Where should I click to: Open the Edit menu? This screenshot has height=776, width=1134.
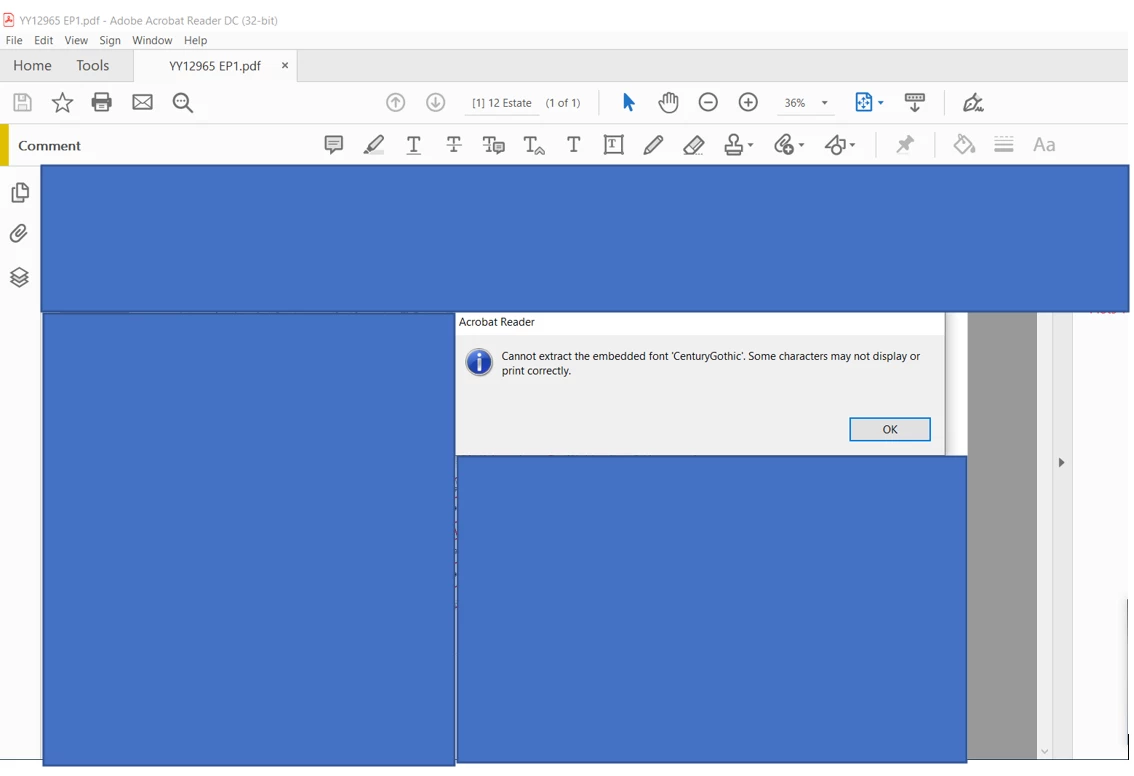click(43, 40)
